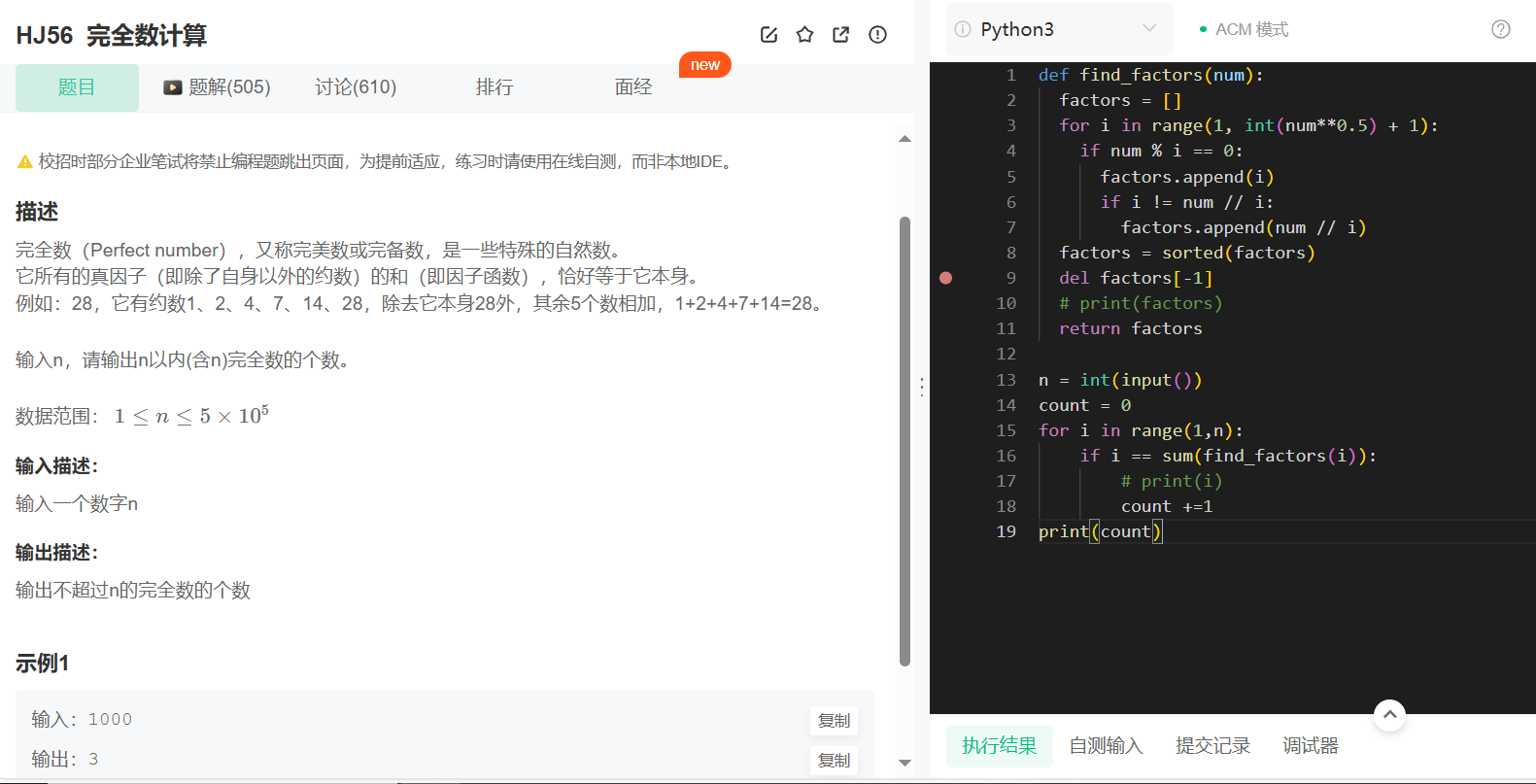This screenshot has height=784, width=1536.
Task: Click the 输入描述 heading
Action: coord(57,466)
